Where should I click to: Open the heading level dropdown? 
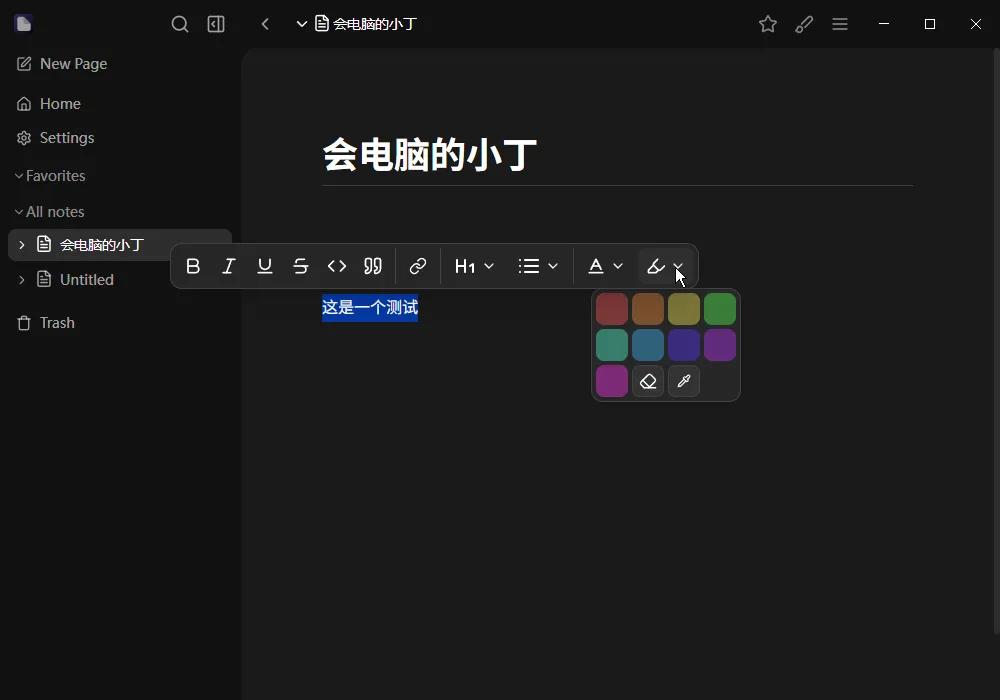475,266
